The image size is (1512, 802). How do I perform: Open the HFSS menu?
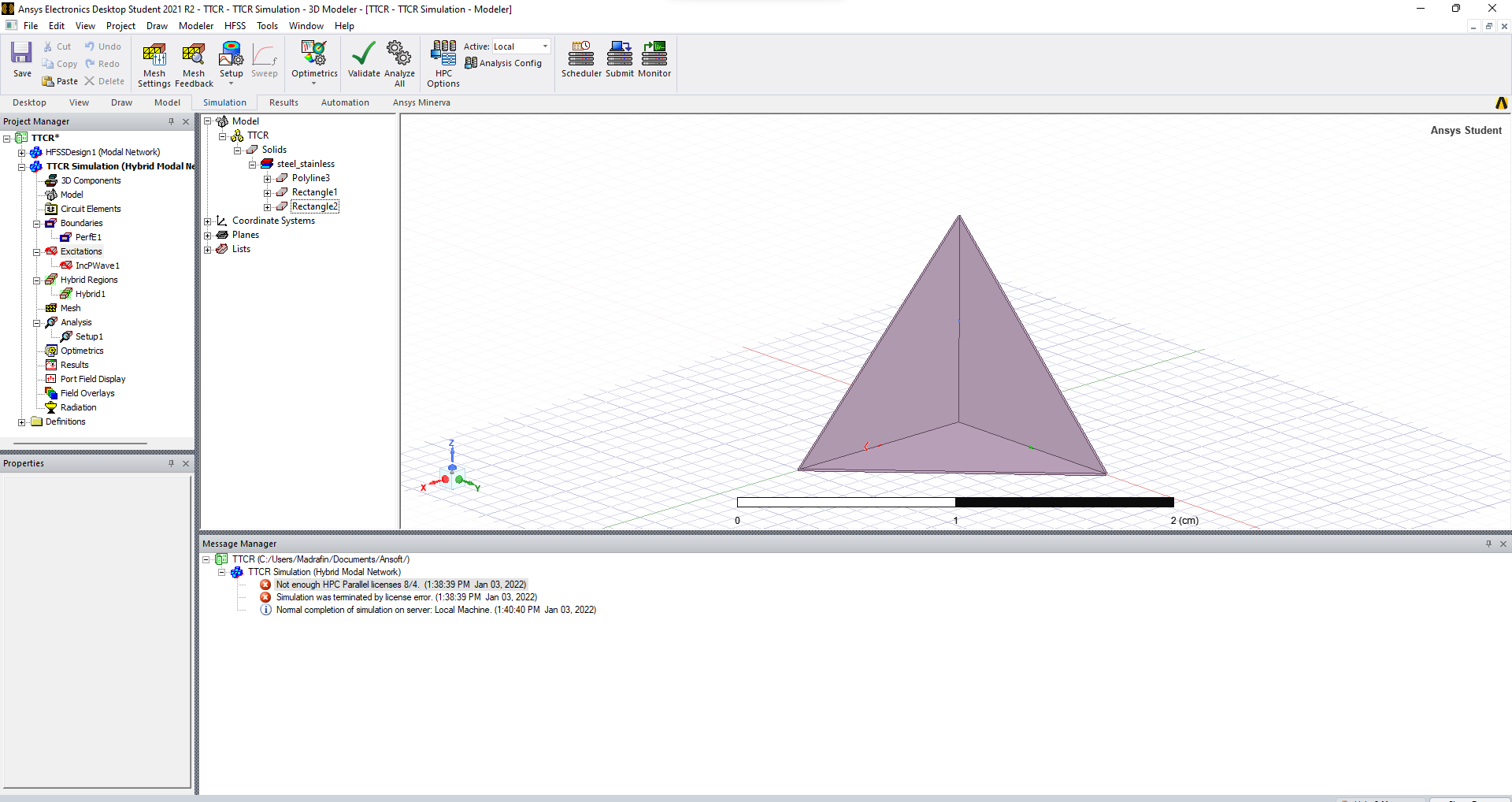(235, 26)
